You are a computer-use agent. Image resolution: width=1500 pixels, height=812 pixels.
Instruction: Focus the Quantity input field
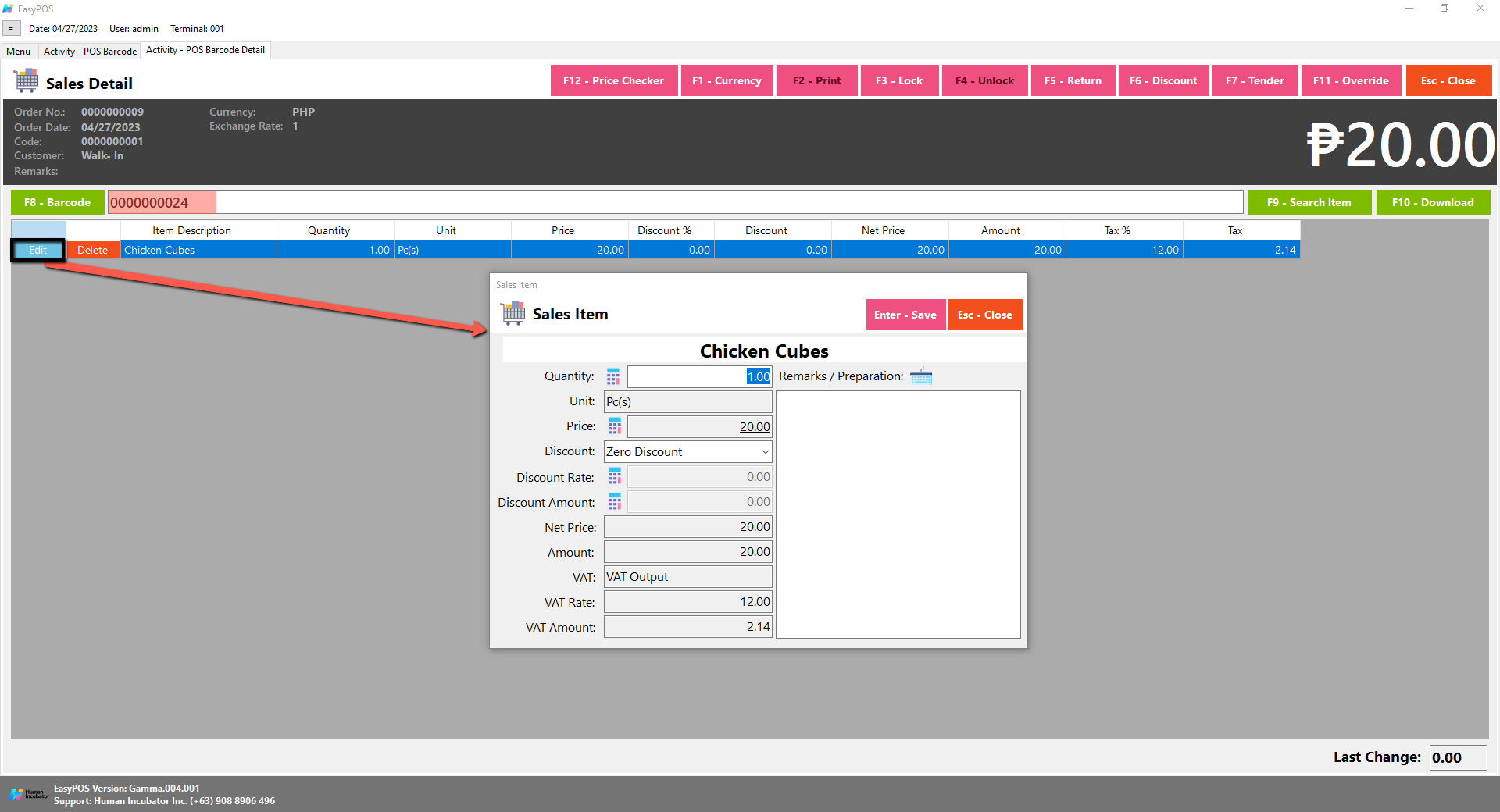click(698, 377)
